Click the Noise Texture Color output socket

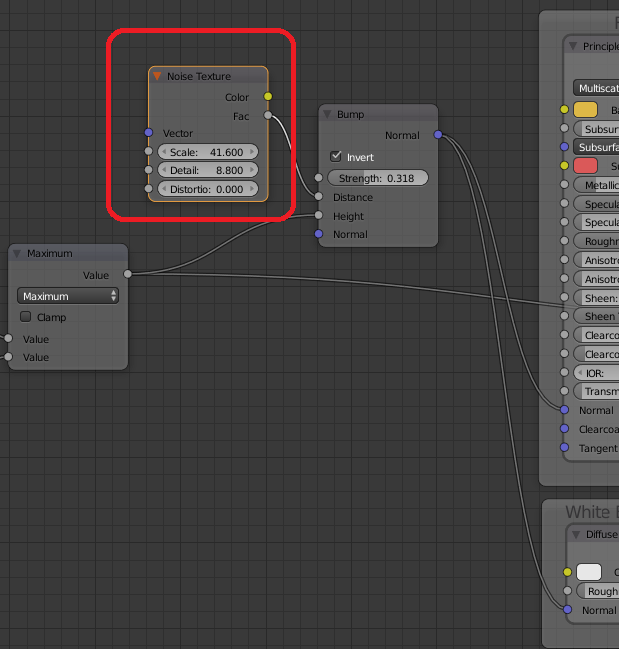click(268, 96)
